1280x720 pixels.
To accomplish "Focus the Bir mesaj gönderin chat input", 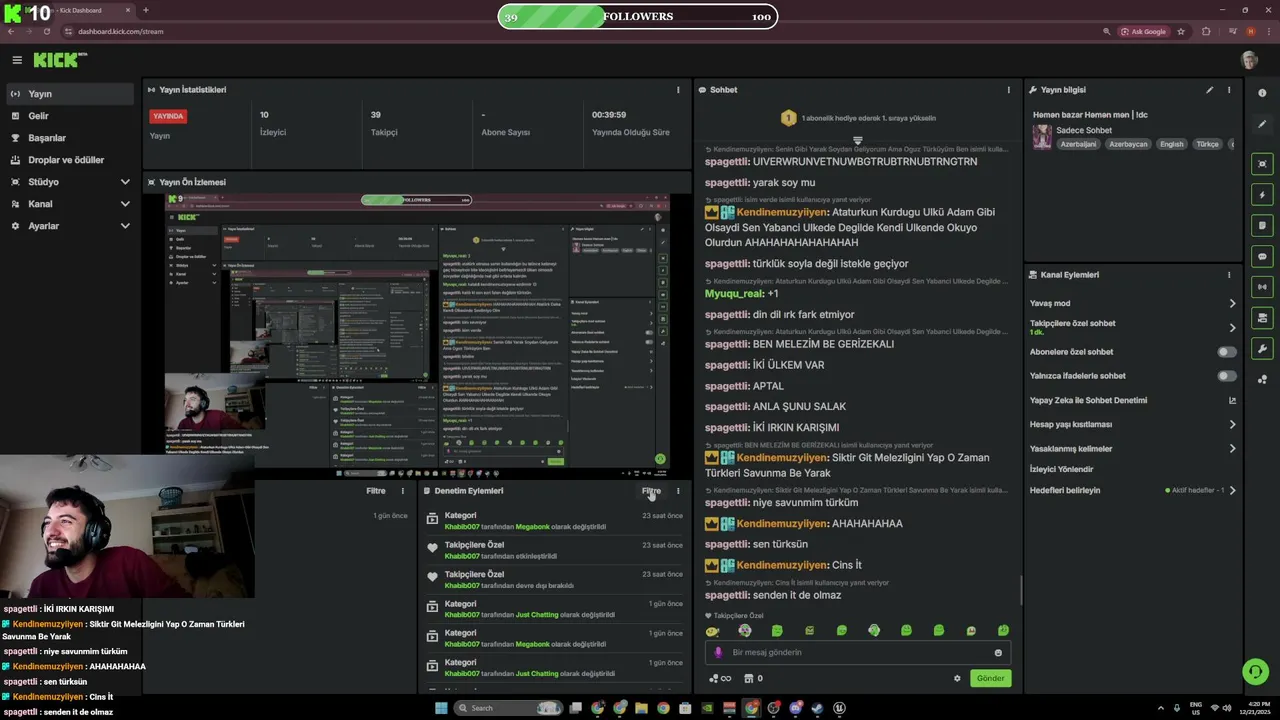I will click(x=858, y=653).
